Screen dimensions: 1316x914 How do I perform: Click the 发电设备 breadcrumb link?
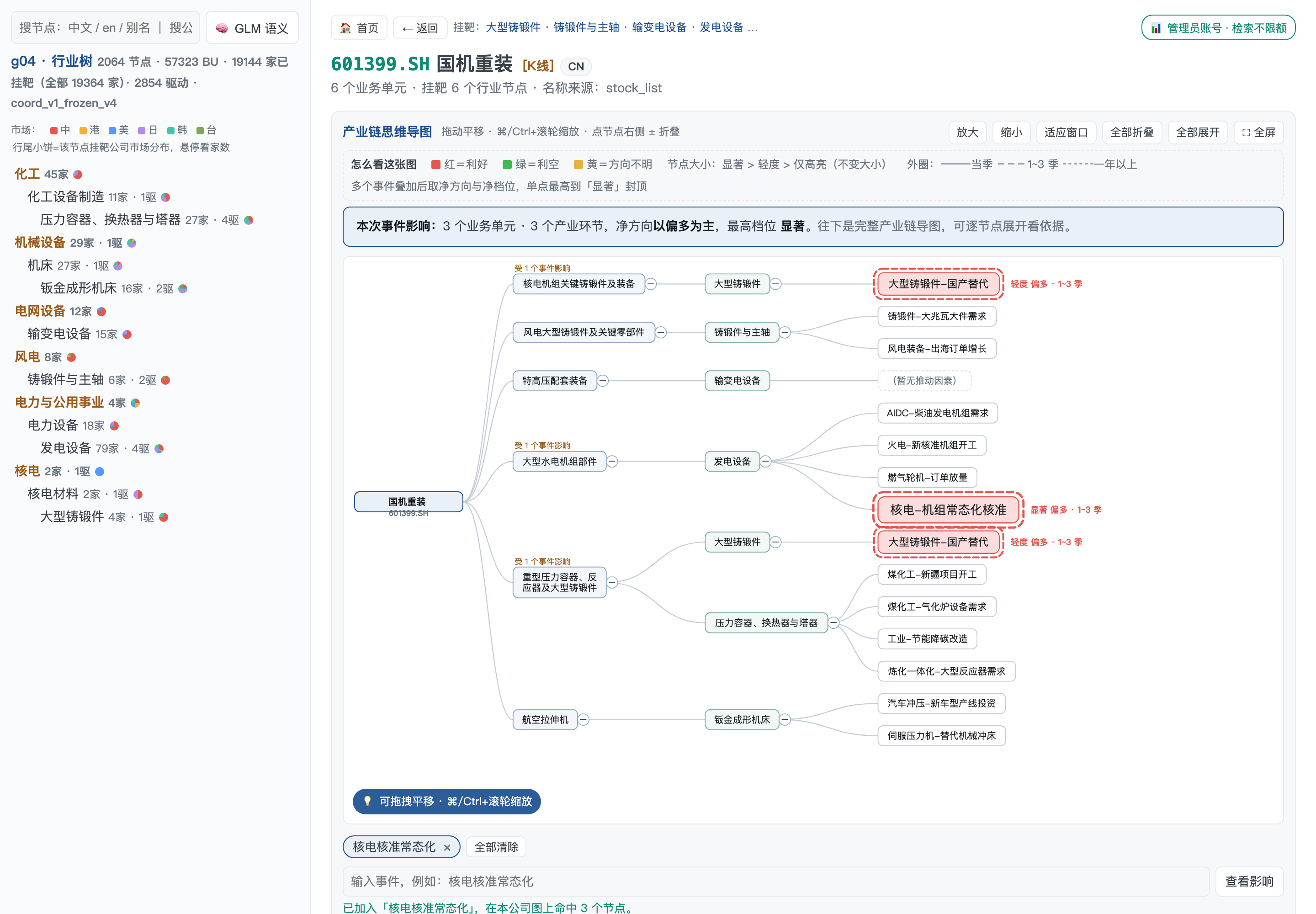[x=722, y=27]
